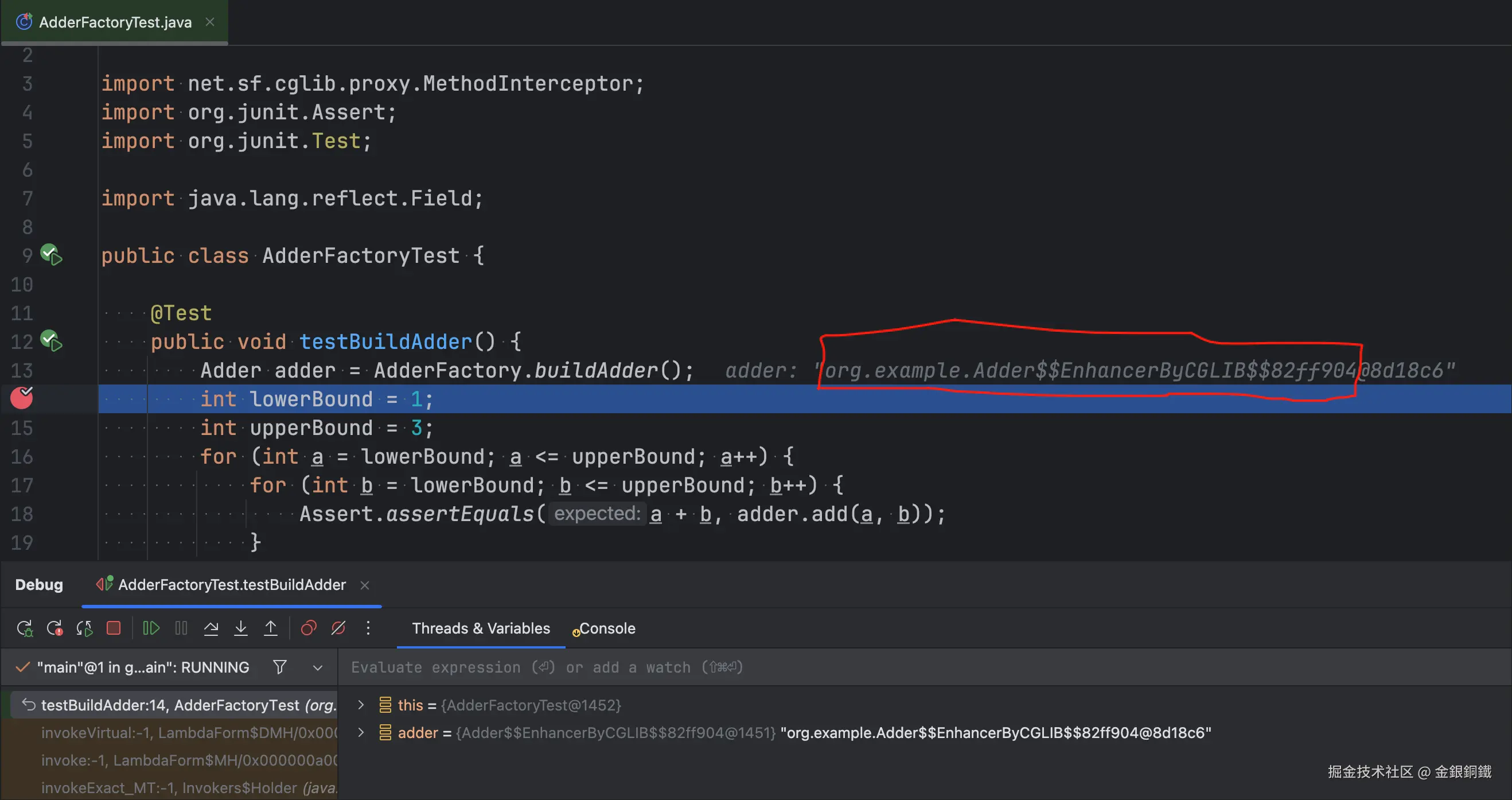Expand the 'adder' variable node
The height and width of the screenshot is (800, 1512).
click(x=361, y=732)
